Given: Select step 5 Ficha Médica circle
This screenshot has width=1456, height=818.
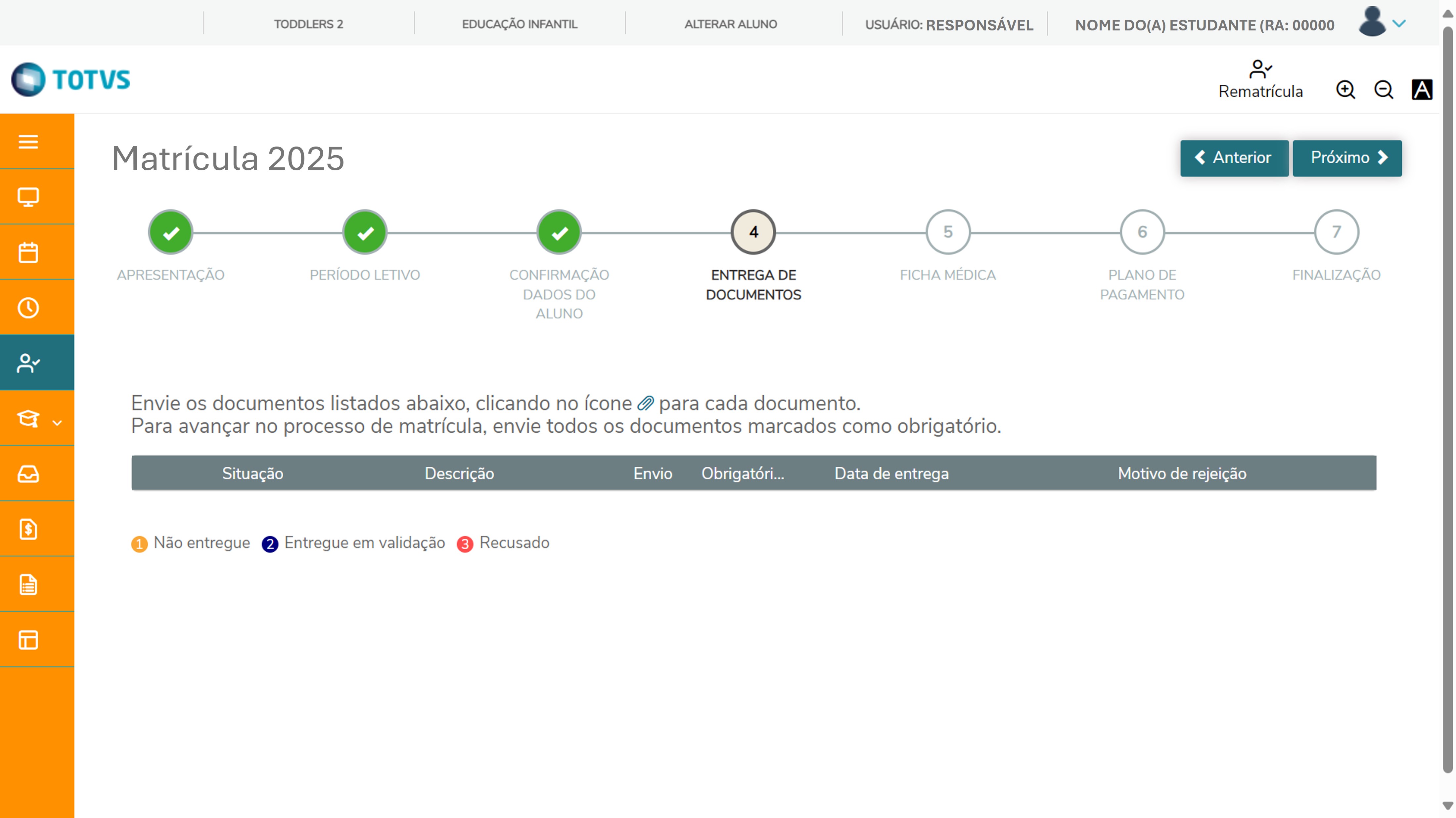Looking at the screenshot, I should pyautogui.click(x=947, y=232).
